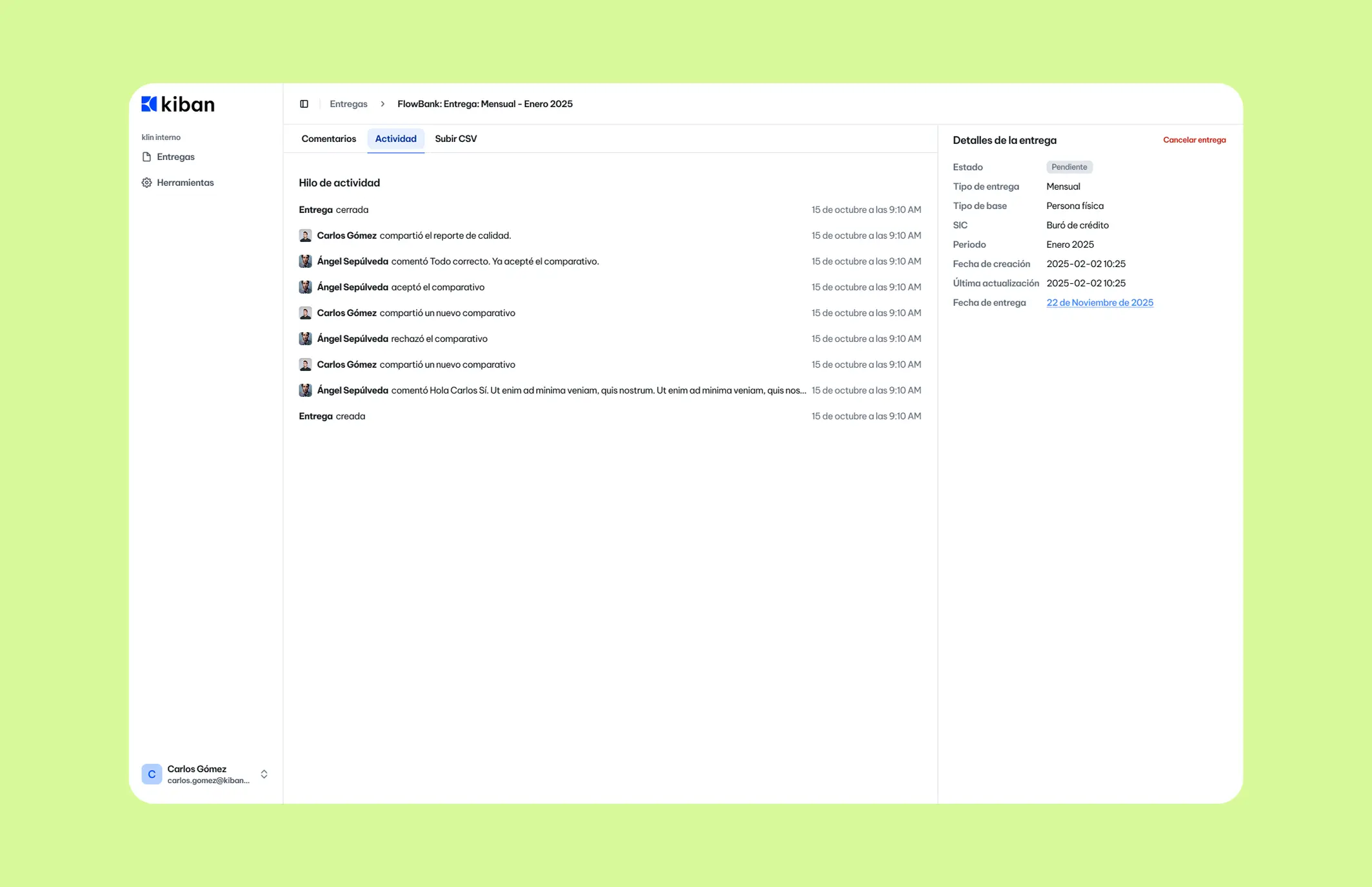Click Ángel Sepúlveda avatar on rechazó el comparativo row

pos(305,339)
